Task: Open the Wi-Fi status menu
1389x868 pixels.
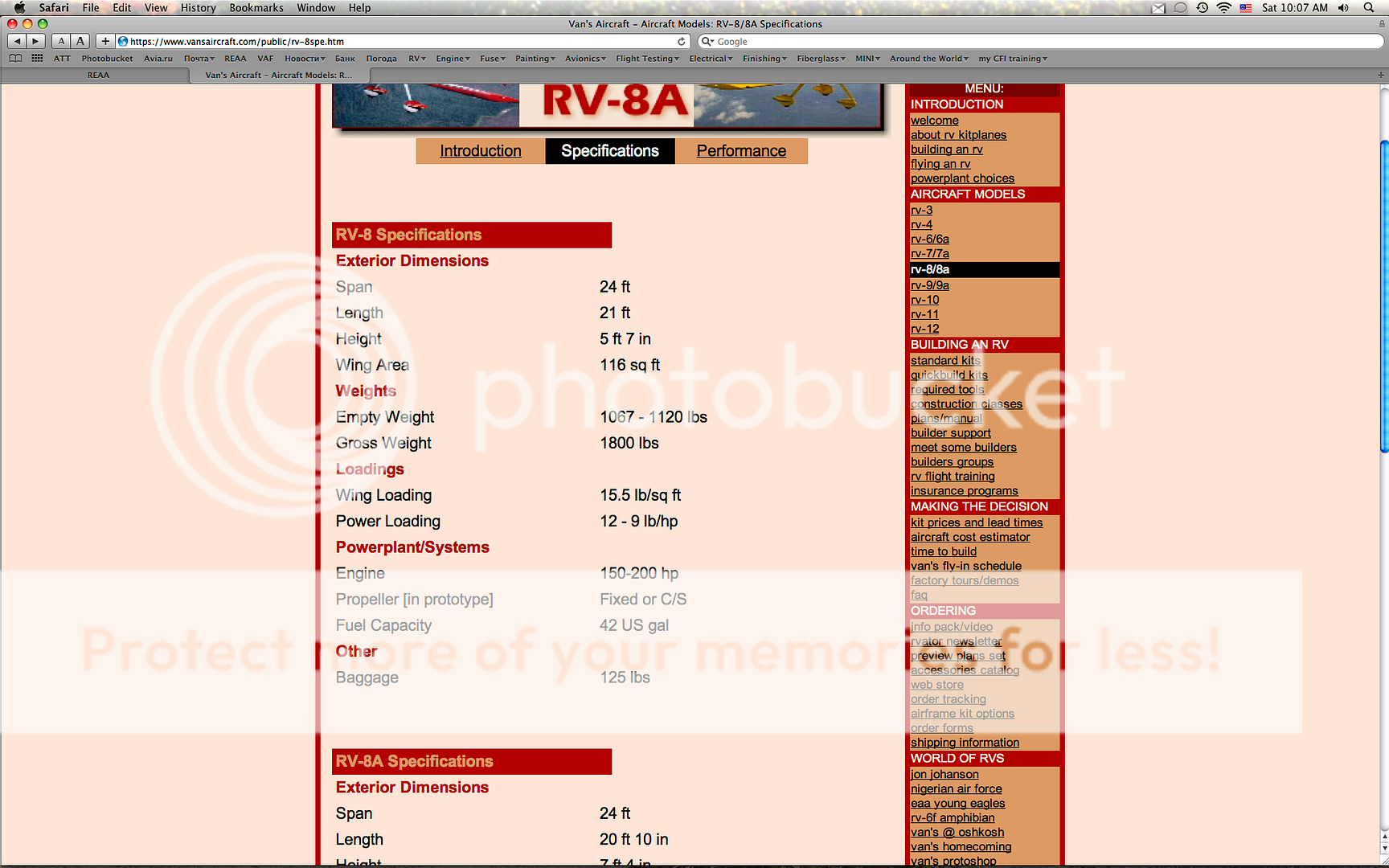Action: [x=1223, y=8]
